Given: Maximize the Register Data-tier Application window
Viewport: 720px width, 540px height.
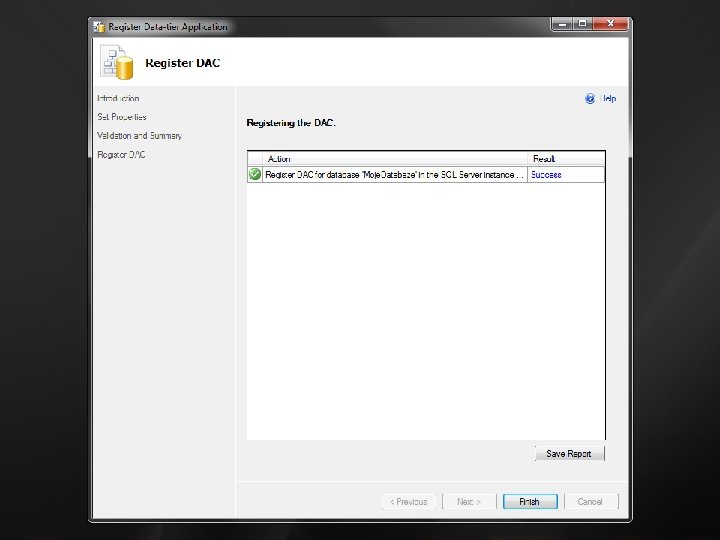Looking at the screenshot, I should click(583, 23).
